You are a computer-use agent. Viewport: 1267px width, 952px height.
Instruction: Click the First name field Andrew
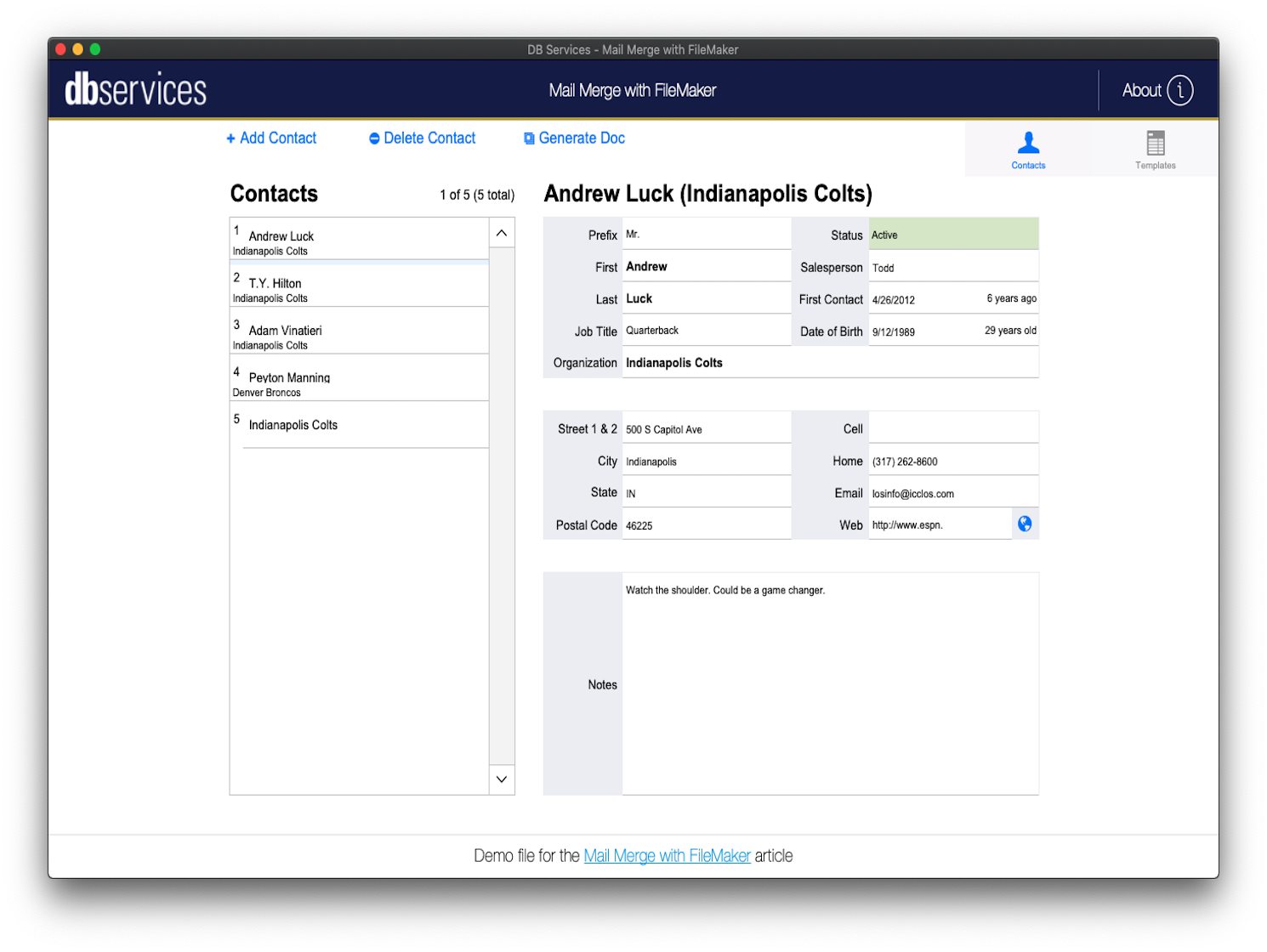tap(707, 267)
